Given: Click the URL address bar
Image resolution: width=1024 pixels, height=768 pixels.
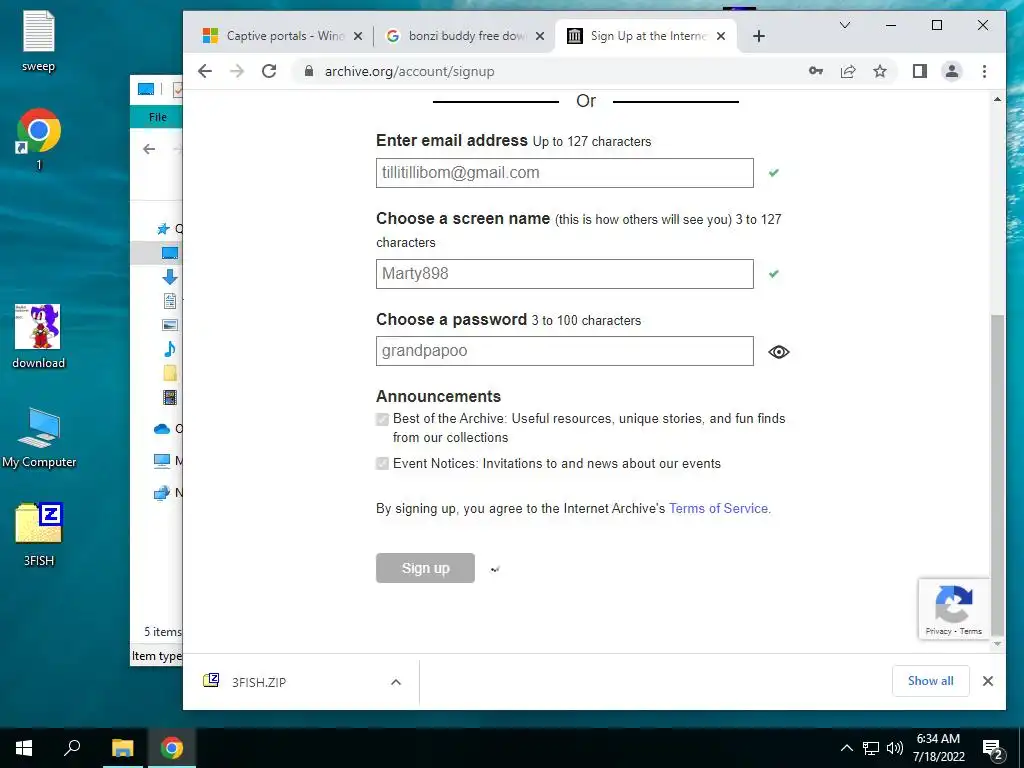Looking at the screenshot, I should click(549, 71).
